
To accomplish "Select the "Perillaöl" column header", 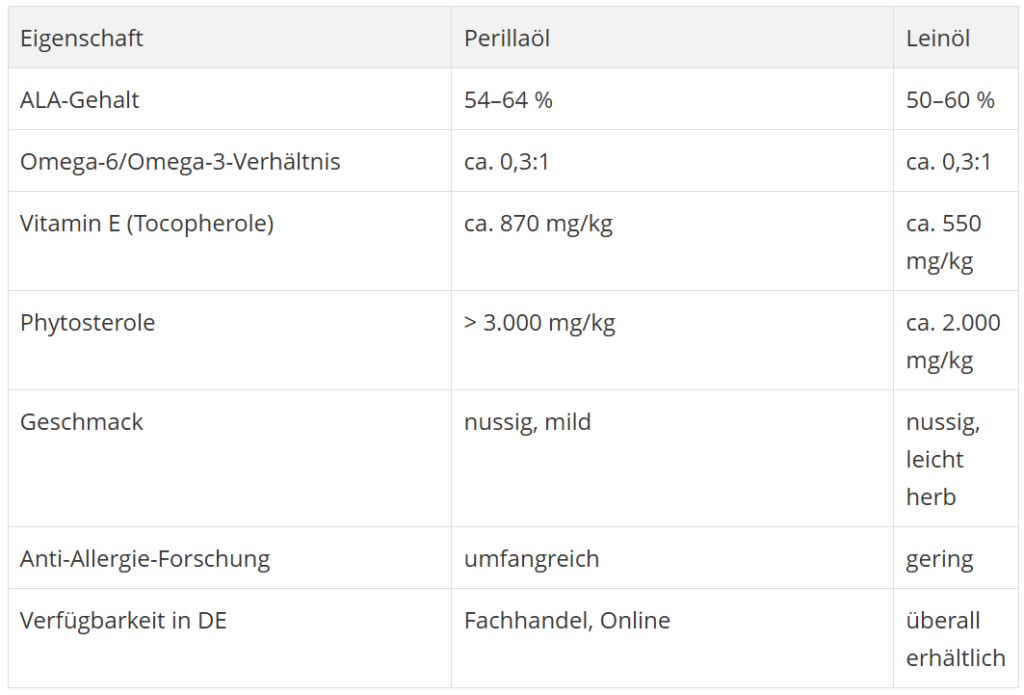I will (x=507, y=38).
